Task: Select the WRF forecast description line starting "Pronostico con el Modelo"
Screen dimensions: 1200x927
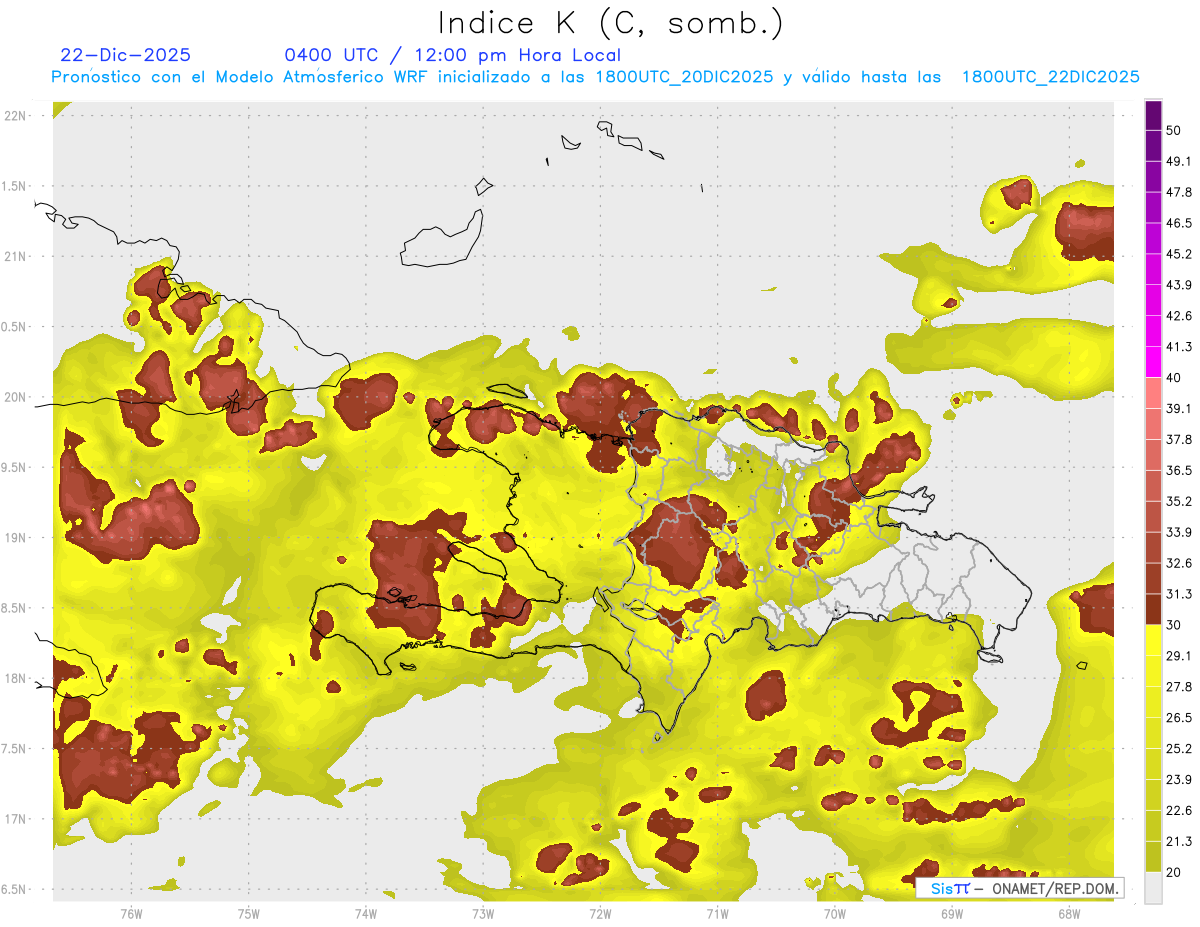Action: pos(596,77)
